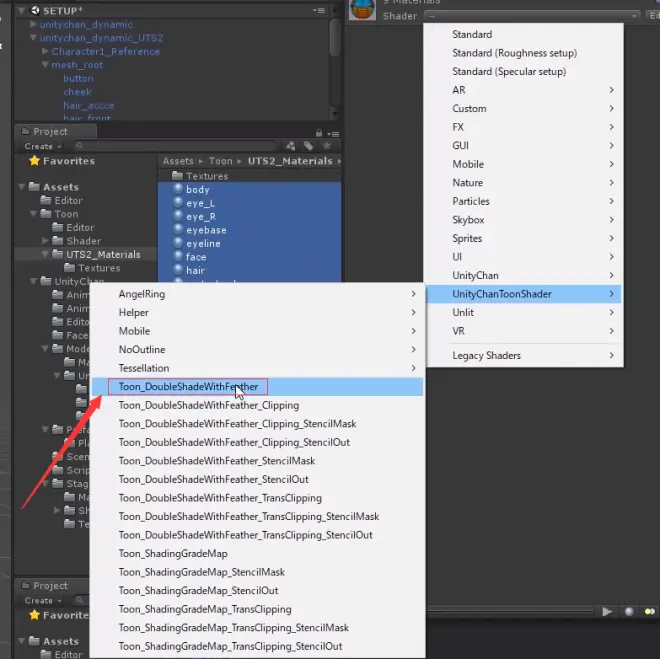
Task: Choose the Standard shader
Action: click(524, 35)
